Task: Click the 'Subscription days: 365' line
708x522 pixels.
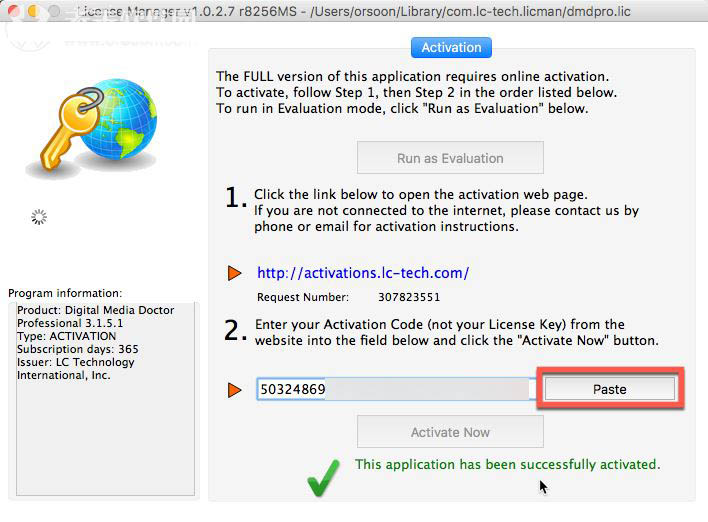Action: point(78,349)
